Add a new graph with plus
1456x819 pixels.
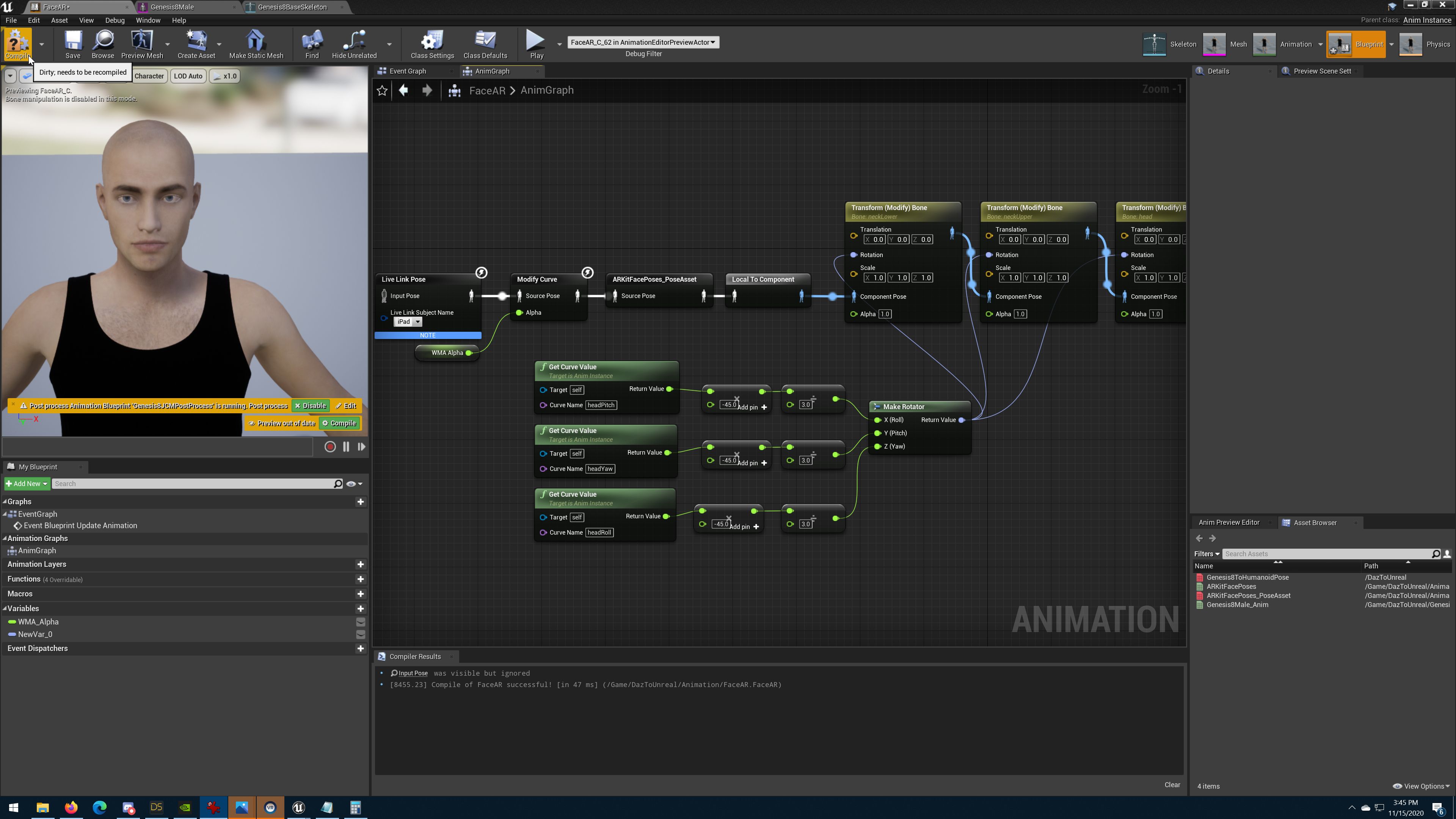click(360, 502)
